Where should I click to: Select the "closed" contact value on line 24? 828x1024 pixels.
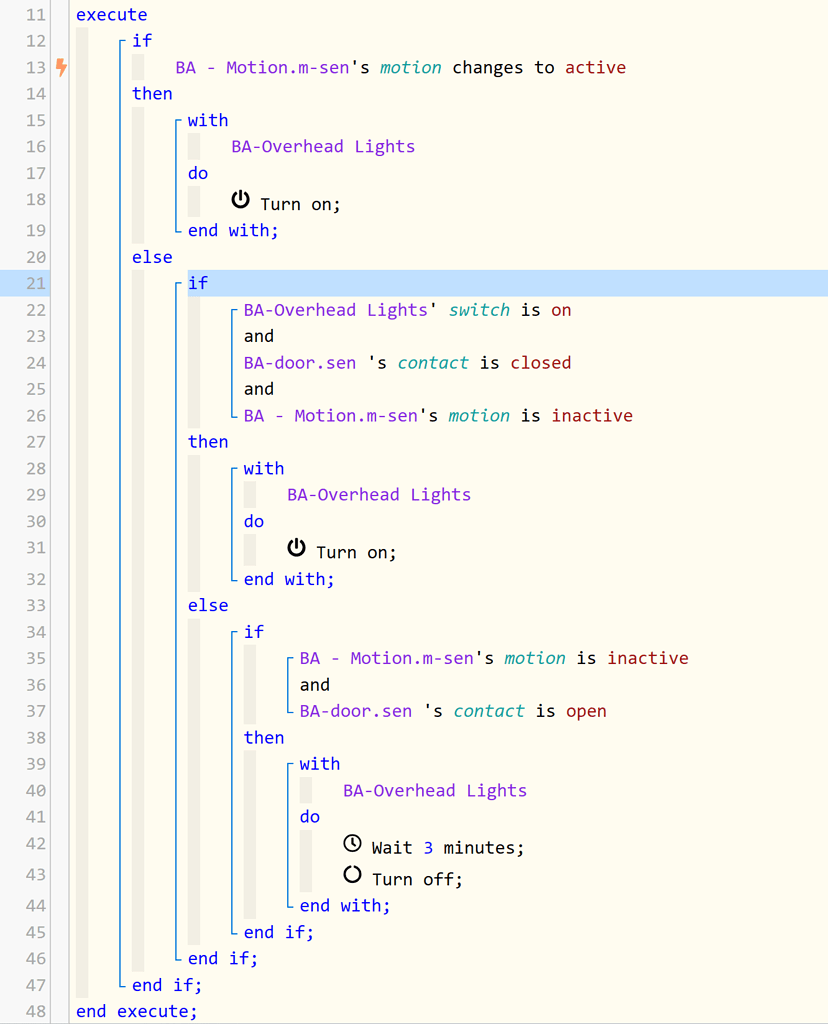(540, 362)
